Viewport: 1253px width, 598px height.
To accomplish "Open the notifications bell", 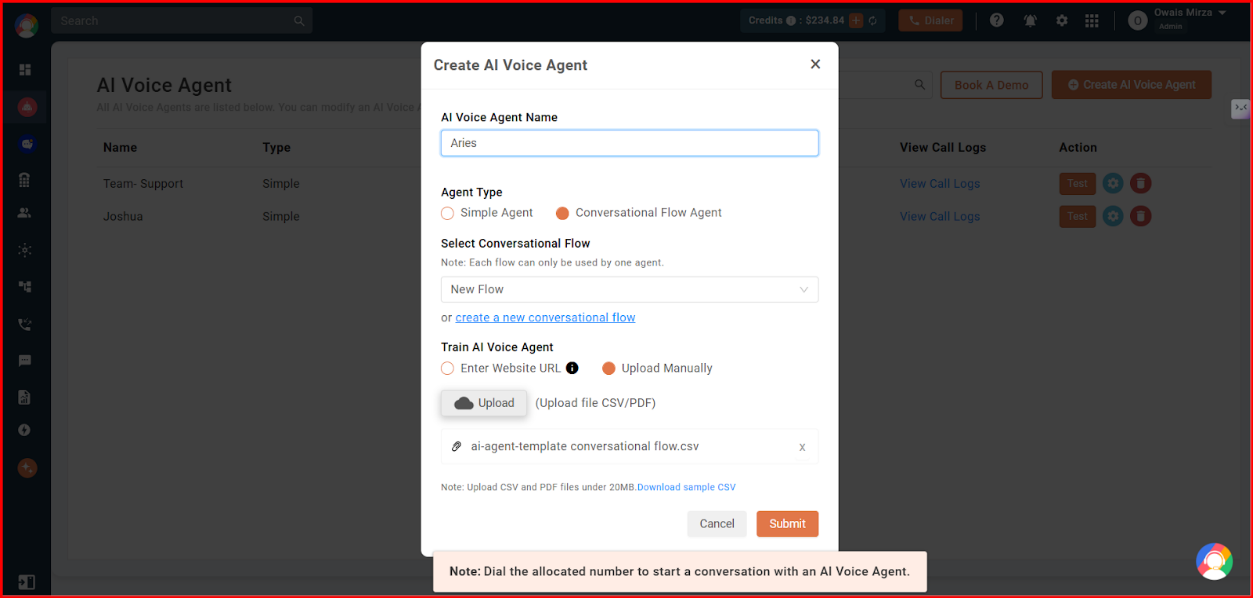I will pos(1029,20).
